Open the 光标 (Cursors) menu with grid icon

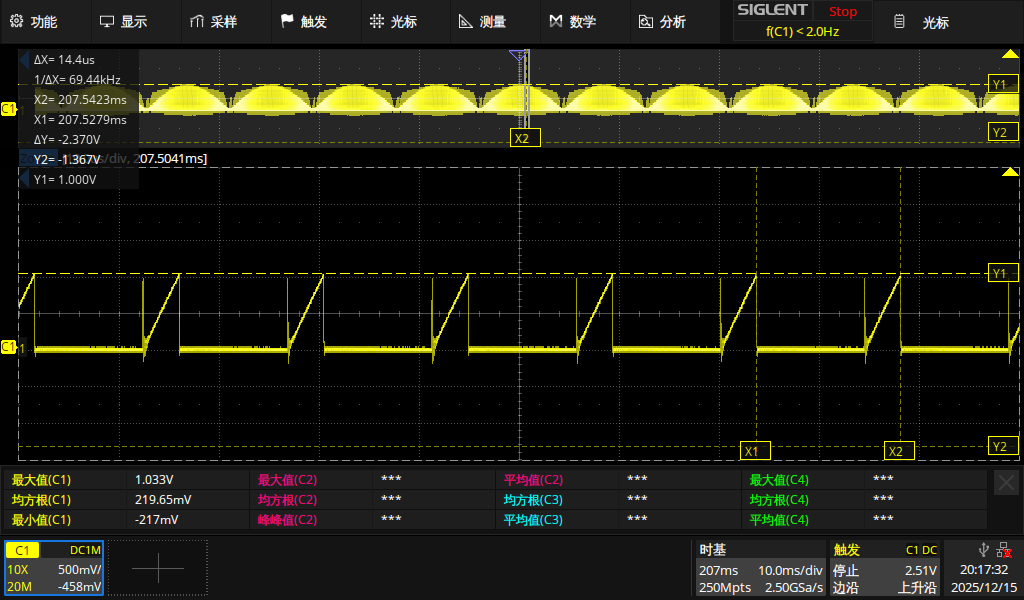(394, 22)
